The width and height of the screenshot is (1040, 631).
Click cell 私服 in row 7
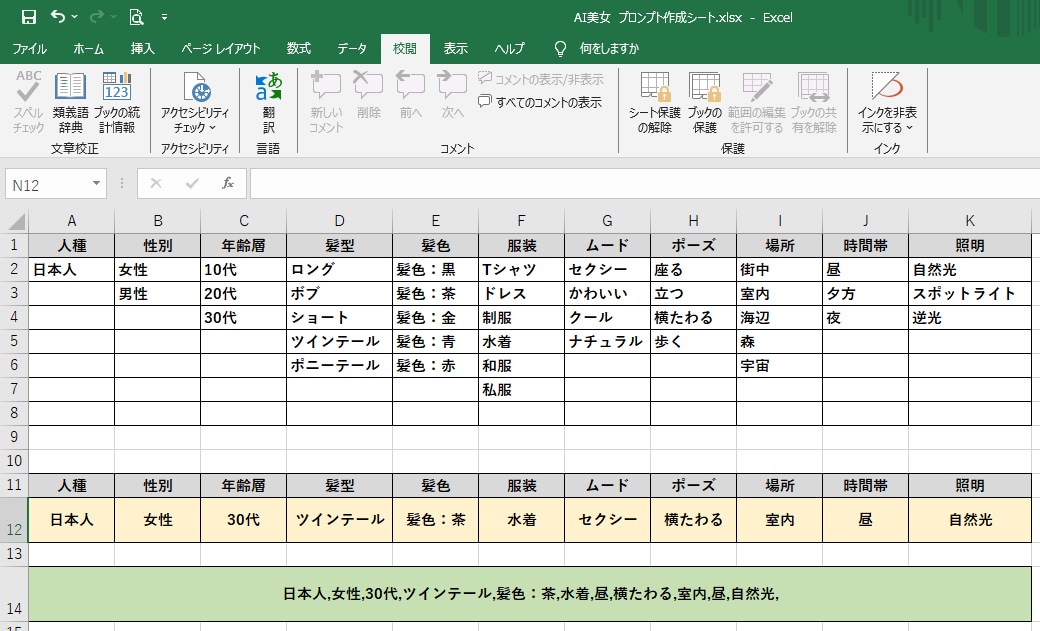521,389
